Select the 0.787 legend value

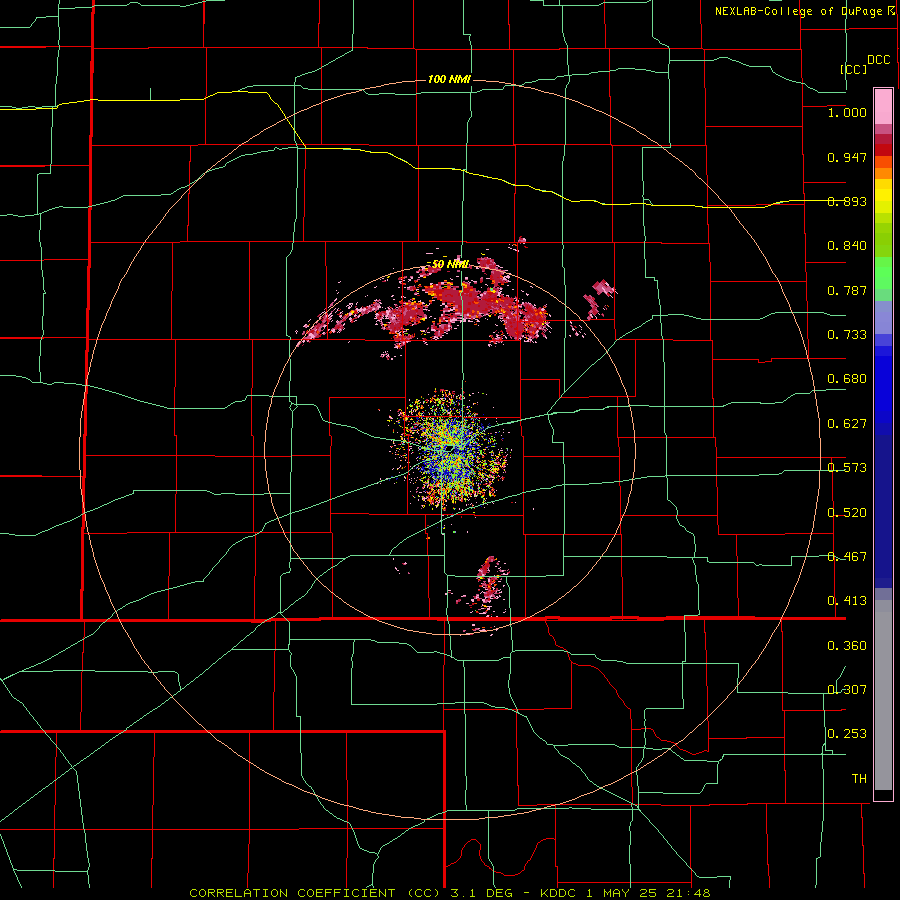(x=847, y=290)
